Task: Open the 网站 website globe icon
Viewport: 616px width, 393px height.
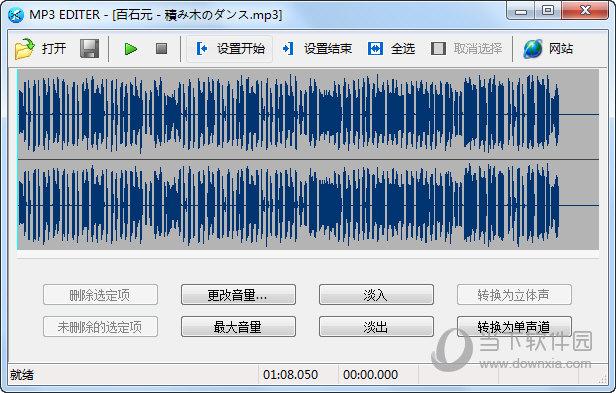Action: point(533,49)
